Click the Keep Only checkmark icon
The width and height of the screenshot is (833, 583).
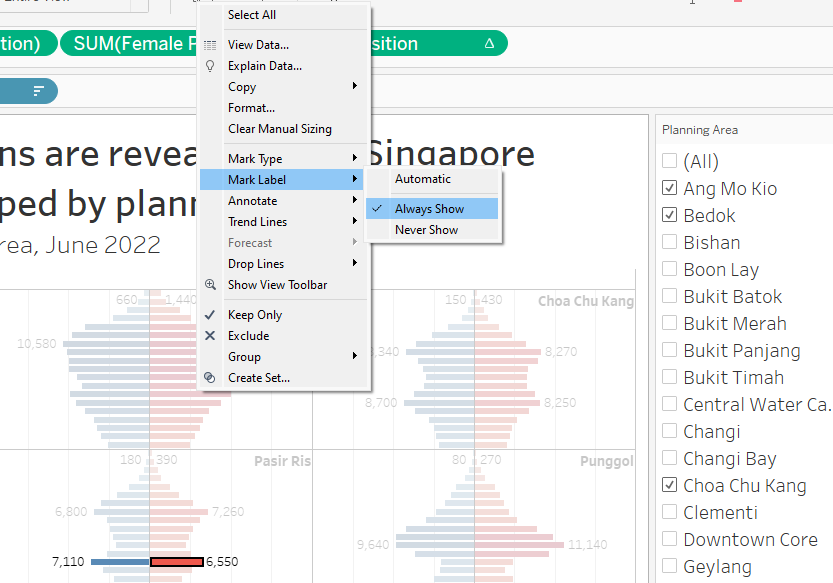click(x=210, y=315)
